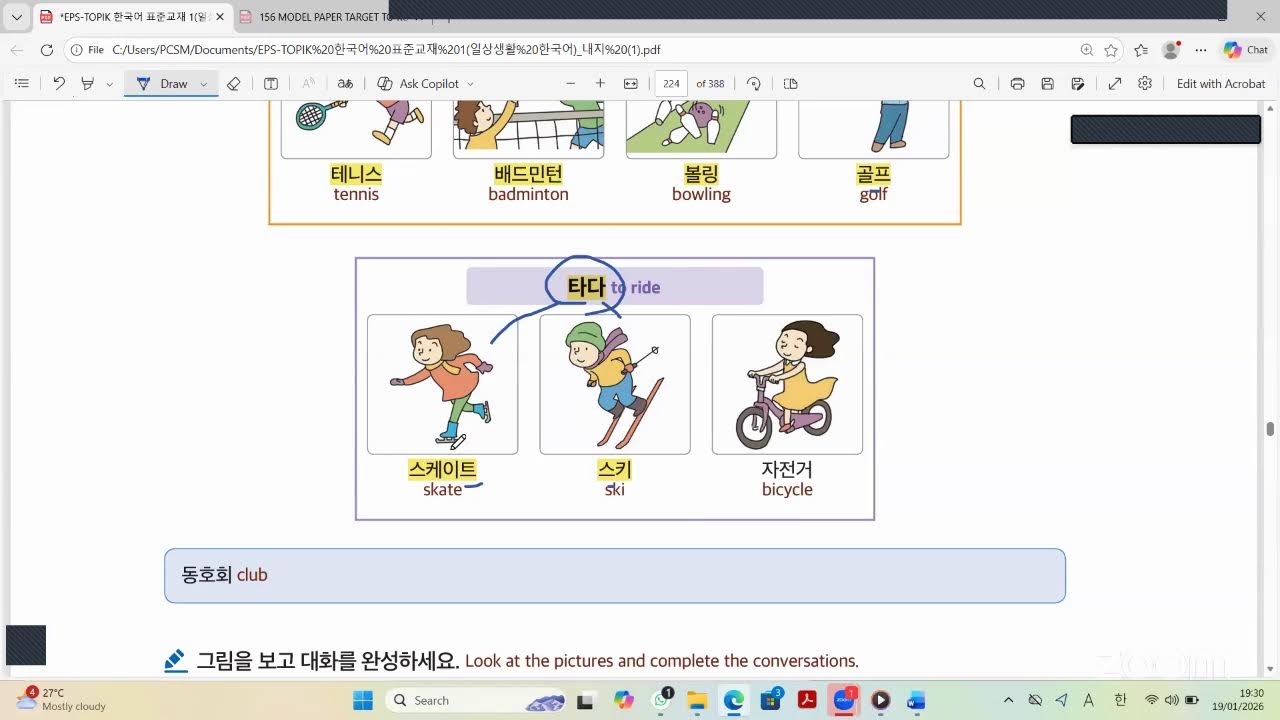Open PDF viewer settings gear

click(1145, 84)
